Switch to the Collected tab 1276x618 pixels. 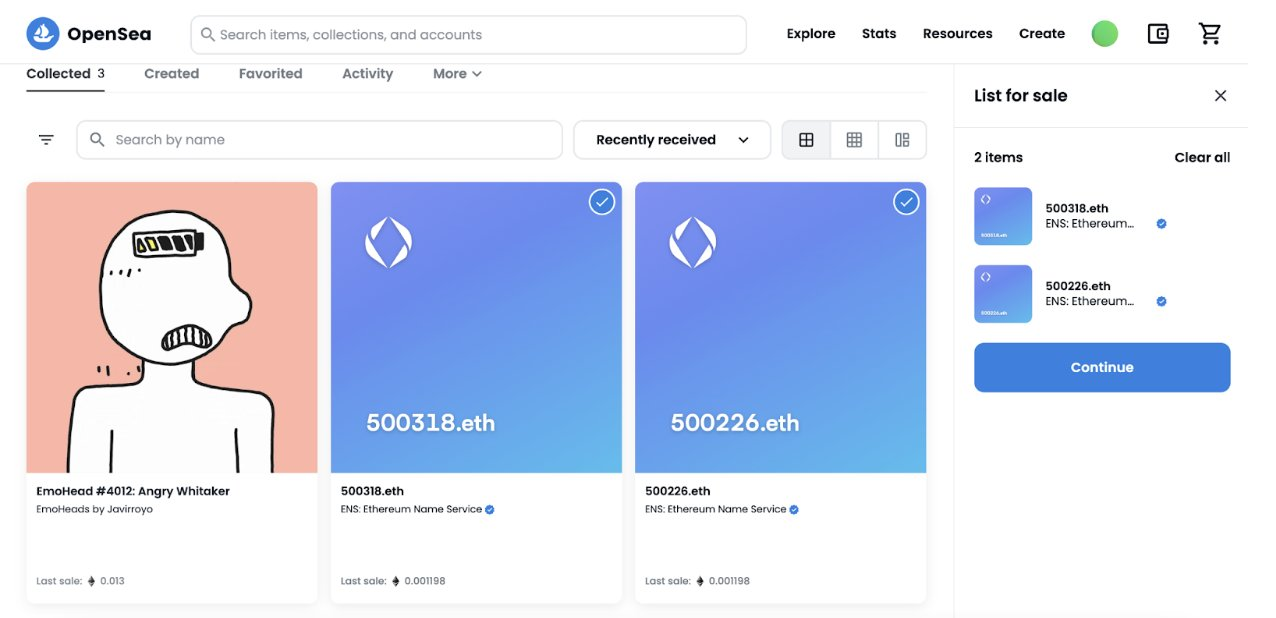pos(66,74)
